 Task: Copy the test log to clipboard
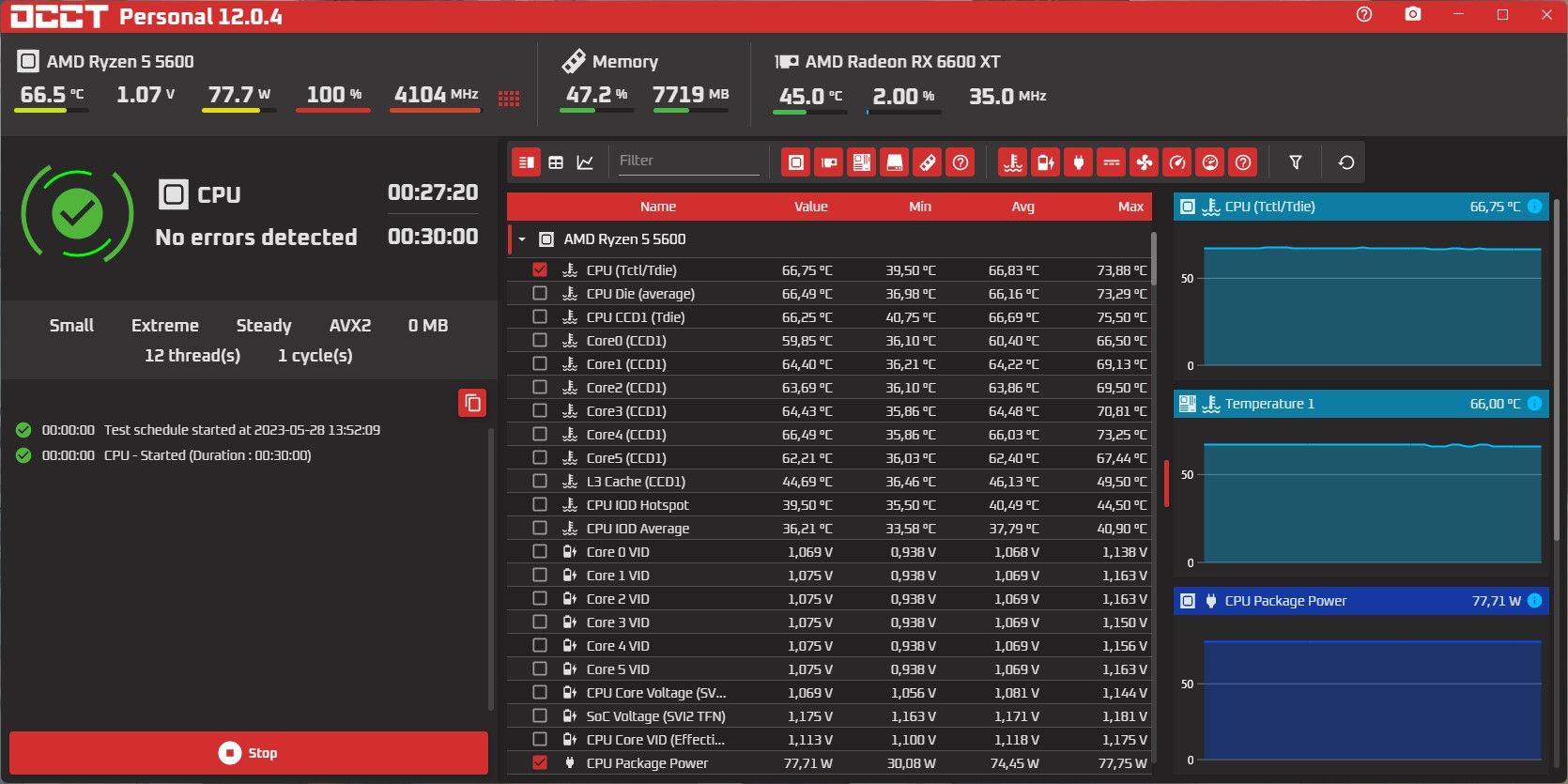point(472,403)
